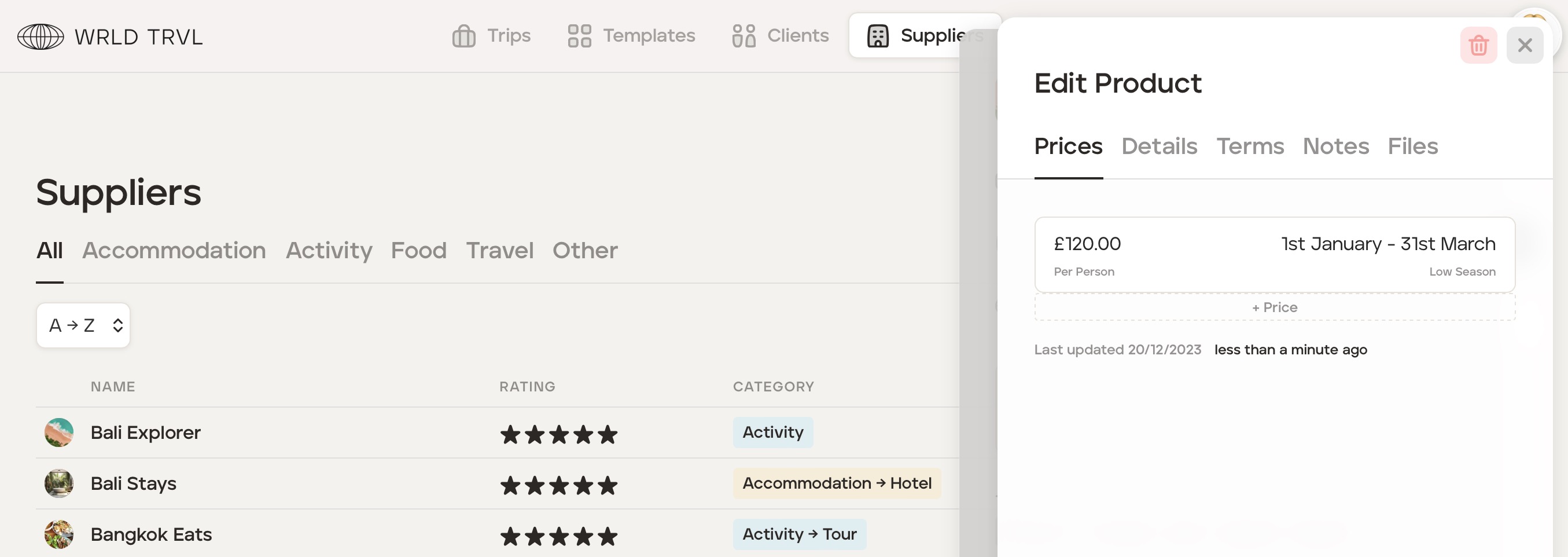Viewport: 1568px width, 557px height.
Task: Click the red trash delete product icon
Action: point(1478,45)
